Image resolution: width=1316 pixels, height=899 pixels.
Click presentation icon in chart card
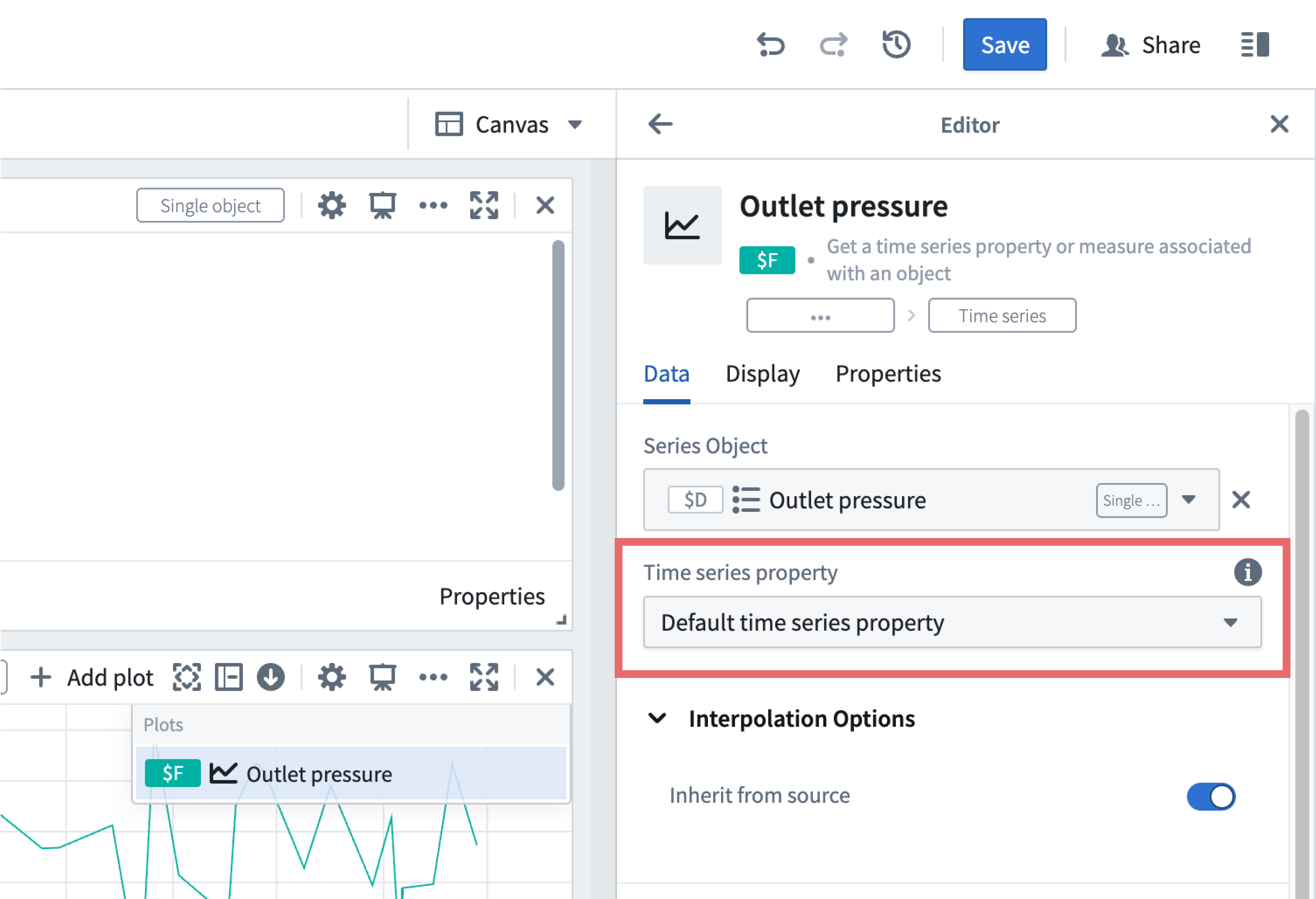point(383,677)
